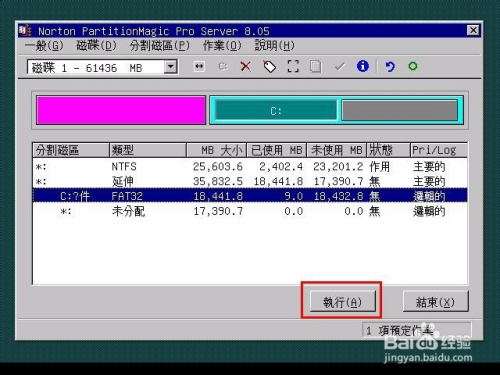
Task: Click the 已使用 MB column header
Action: point(276,150)
